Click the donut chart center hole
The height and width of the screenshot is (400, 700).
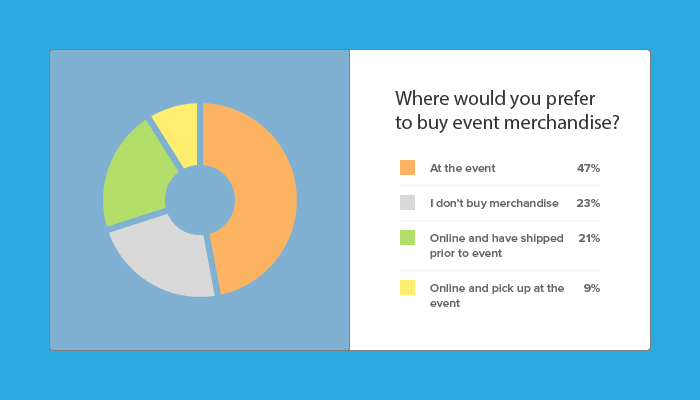click(200, 200)
